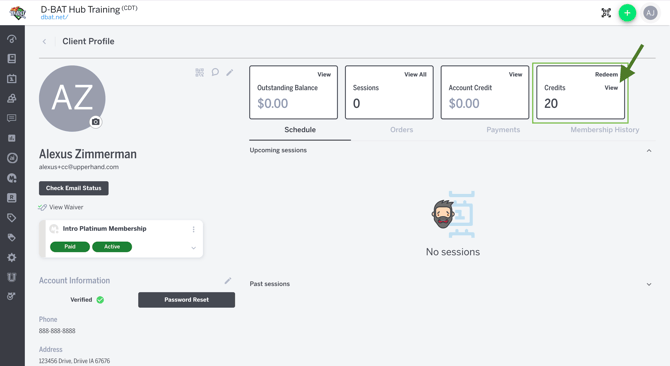Click the Password Reset button
Viewport: 670px width, 366px height.
[186, 300]
